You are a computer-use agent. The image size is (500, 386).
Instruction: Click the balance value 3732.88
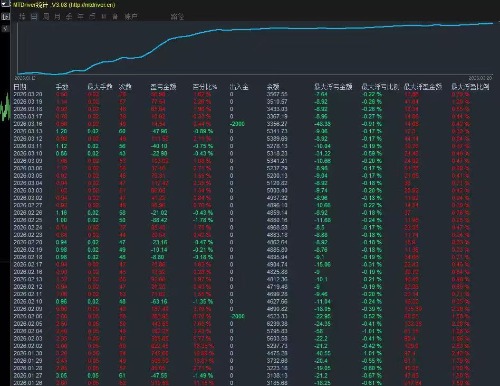tap(277, 361)
